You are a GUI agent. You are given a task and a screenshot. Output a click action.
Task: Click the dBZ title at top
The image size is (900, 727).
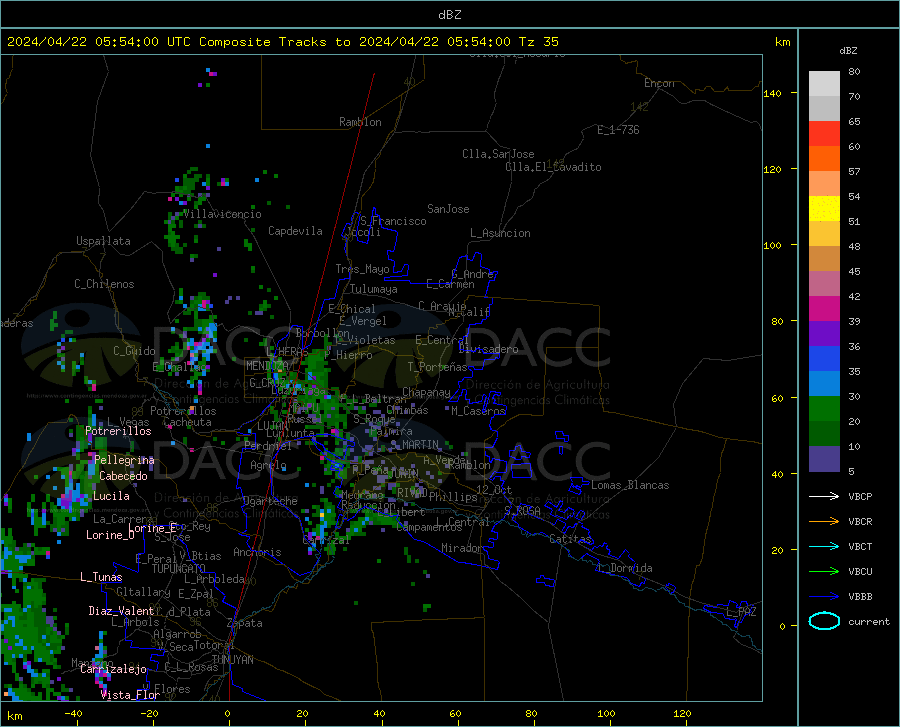click(x=449, y=15)
